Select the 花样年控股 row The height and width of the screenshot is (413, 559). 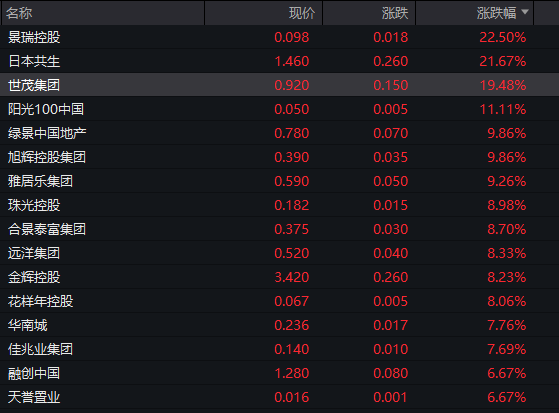(280, 301)
